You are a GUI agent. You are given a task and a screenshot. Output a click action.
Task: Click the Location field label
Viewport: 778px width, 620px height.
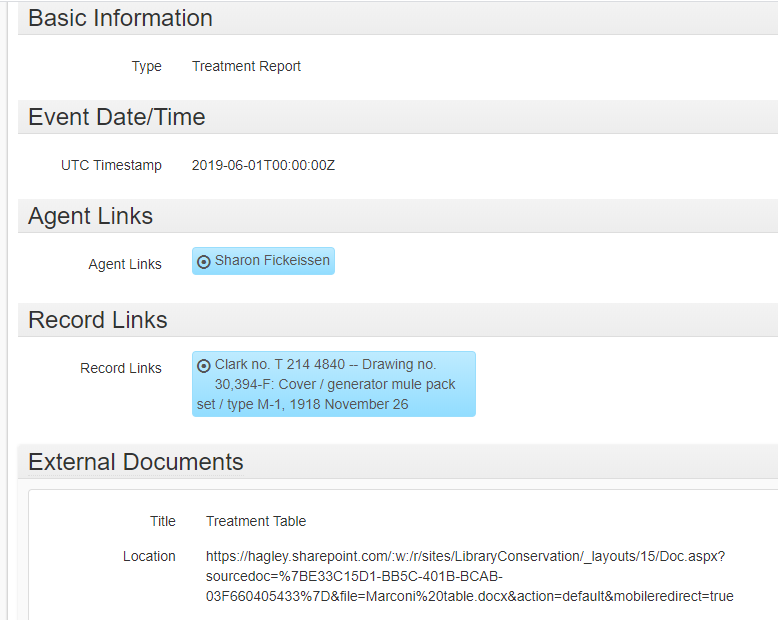[x=149, y=557]
